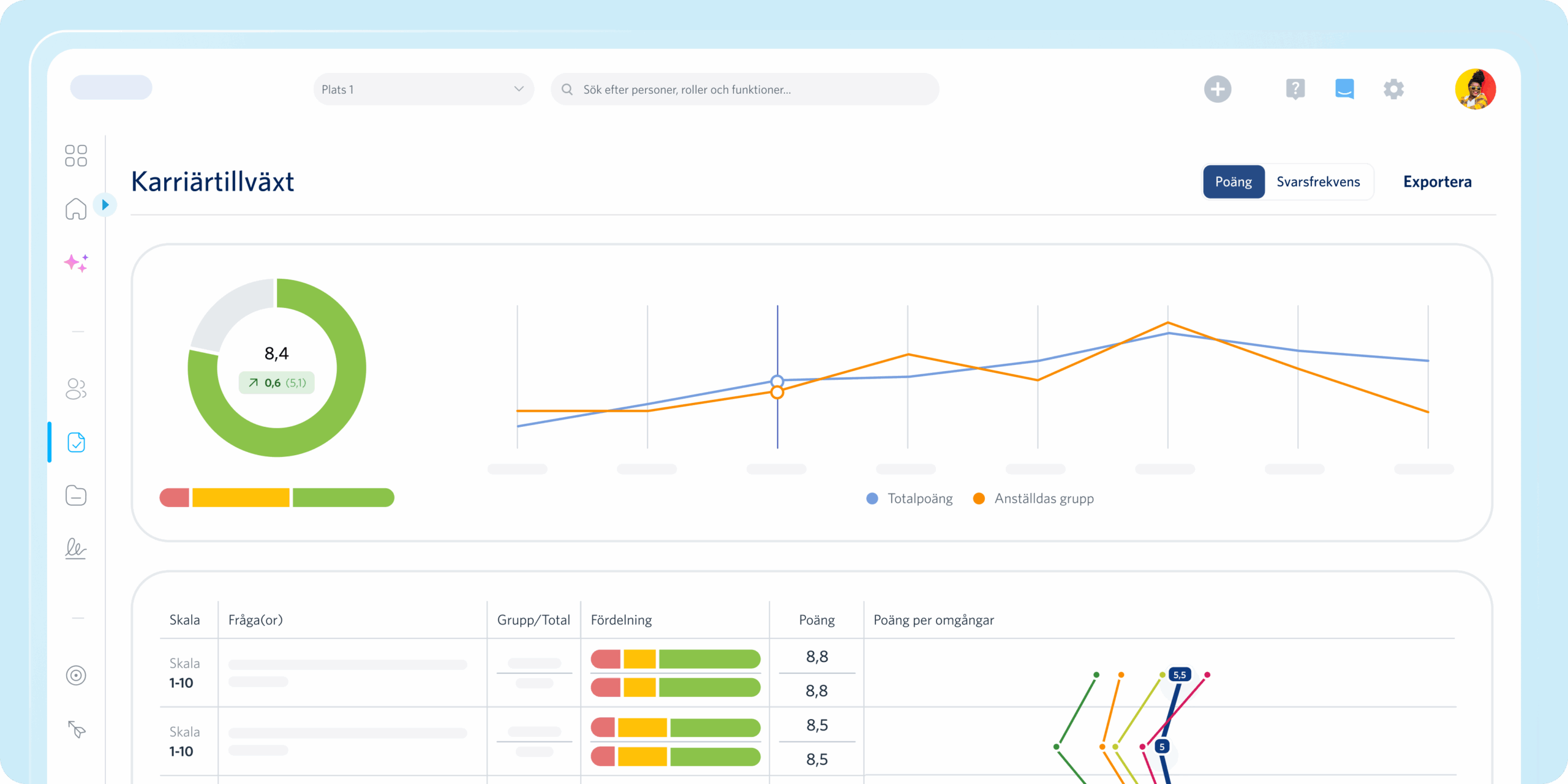
Task: Open the settings gear icon
Action: tap(1393, 89)
